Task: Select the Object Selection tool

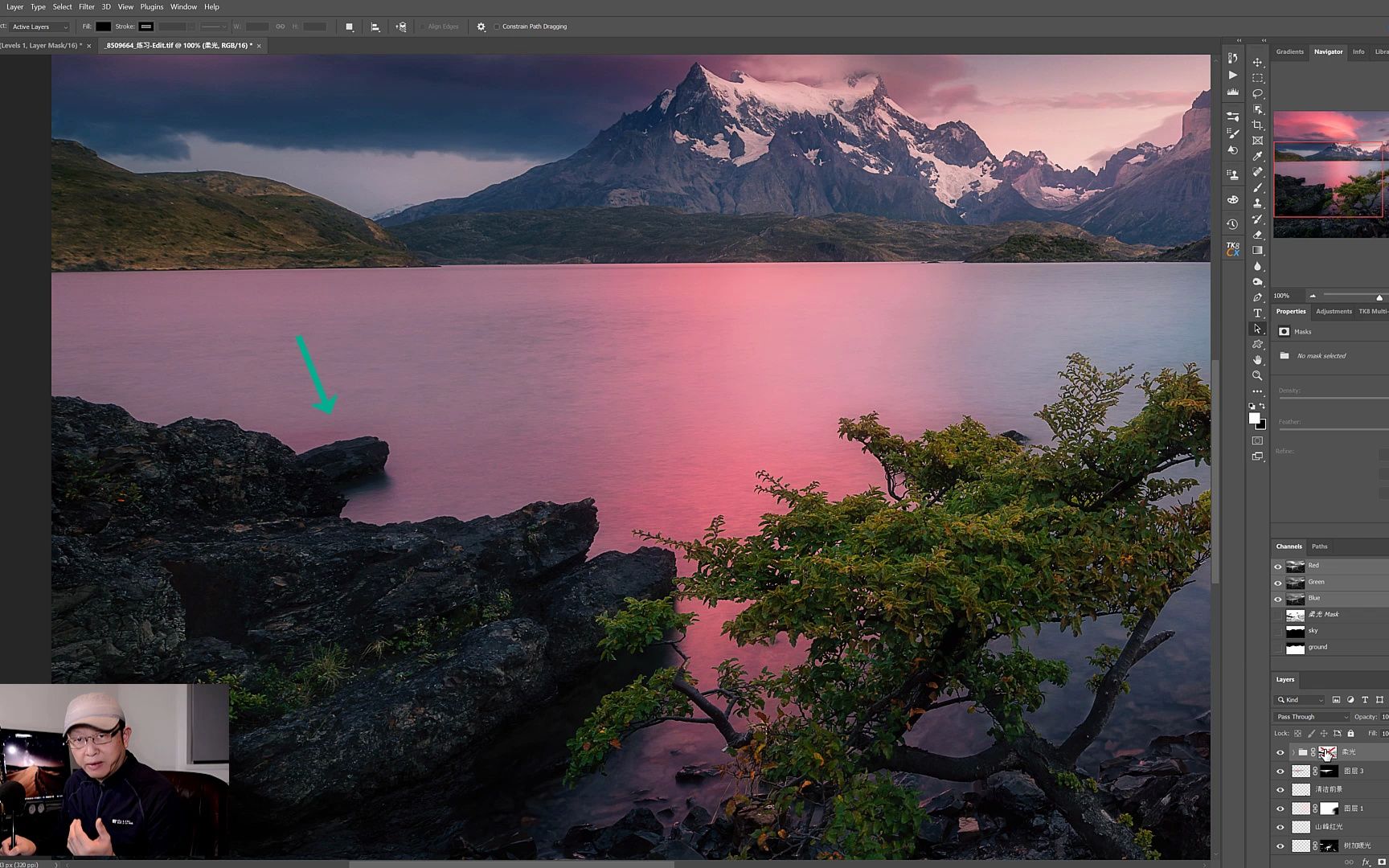Action: (x=1257, y=109)
